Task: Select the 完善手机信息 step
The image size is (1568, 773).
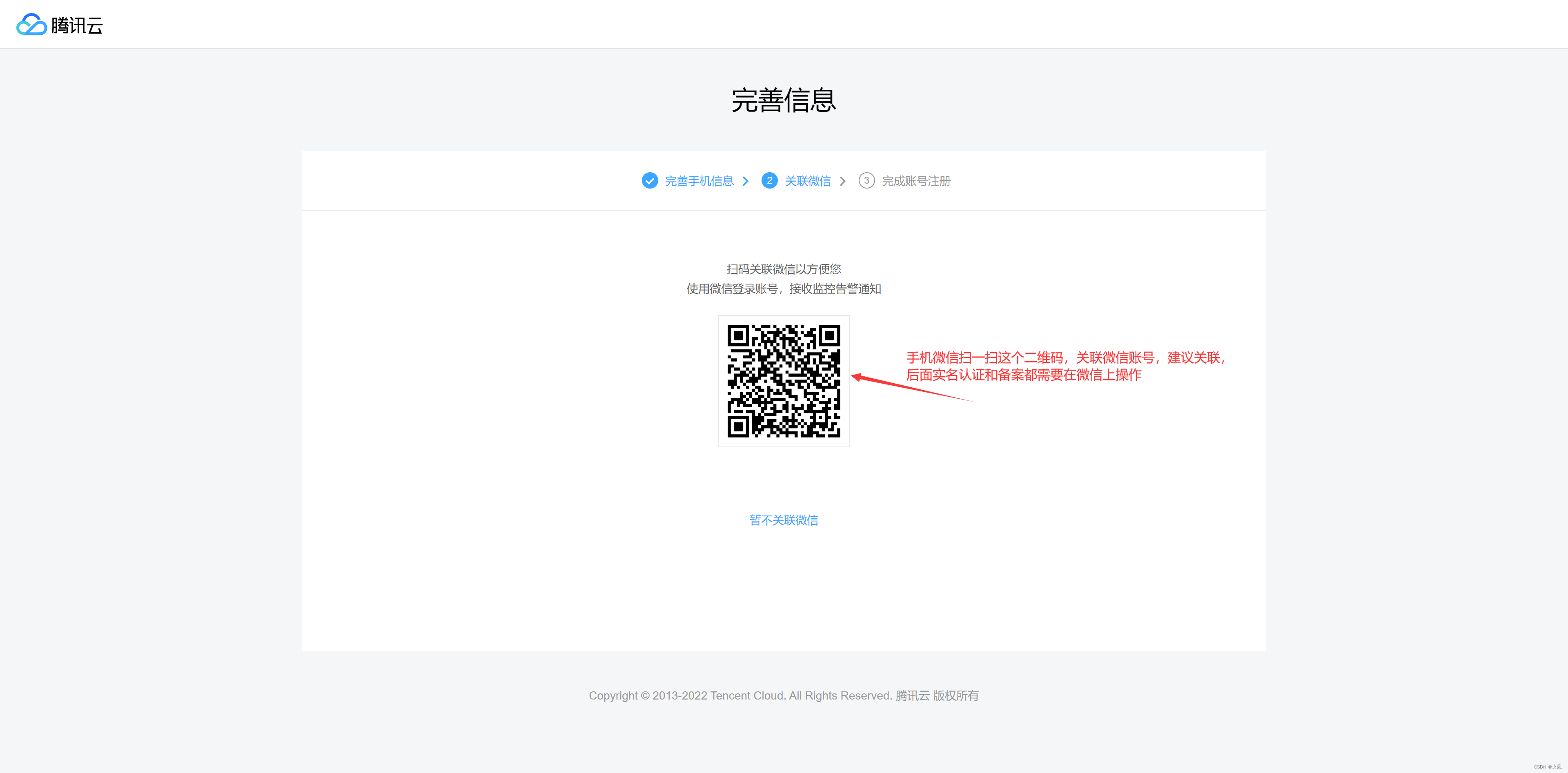Action: [699, 181]
